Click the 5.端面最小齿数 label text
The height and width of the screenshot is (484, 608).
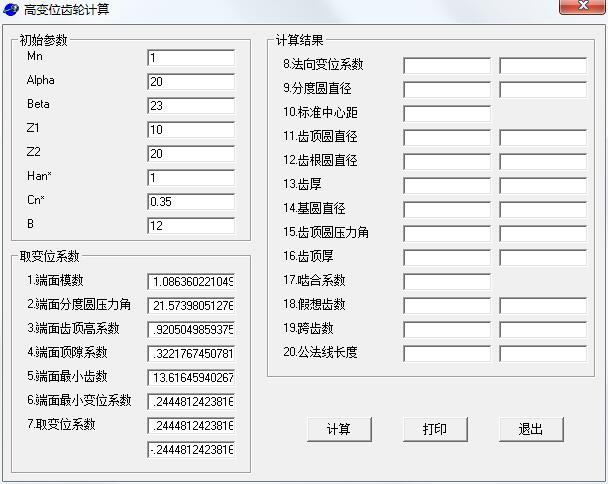pos(67,376)
